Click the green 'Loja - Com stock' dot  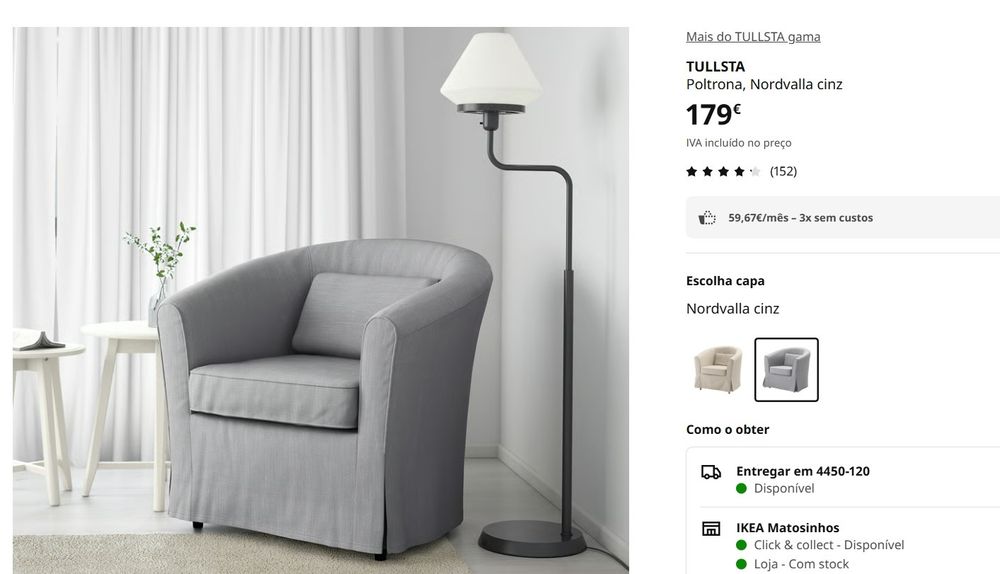pos(741,564)
